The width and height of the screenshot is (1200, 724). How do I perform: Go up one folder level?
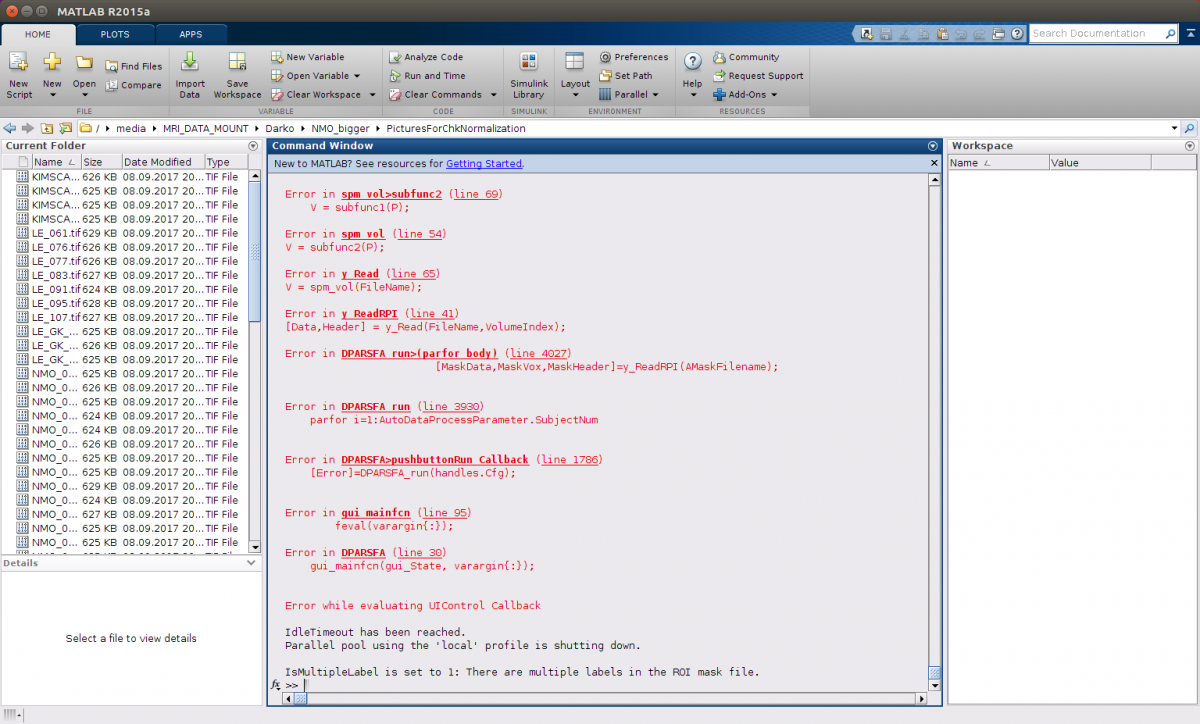tap(46, 128)
